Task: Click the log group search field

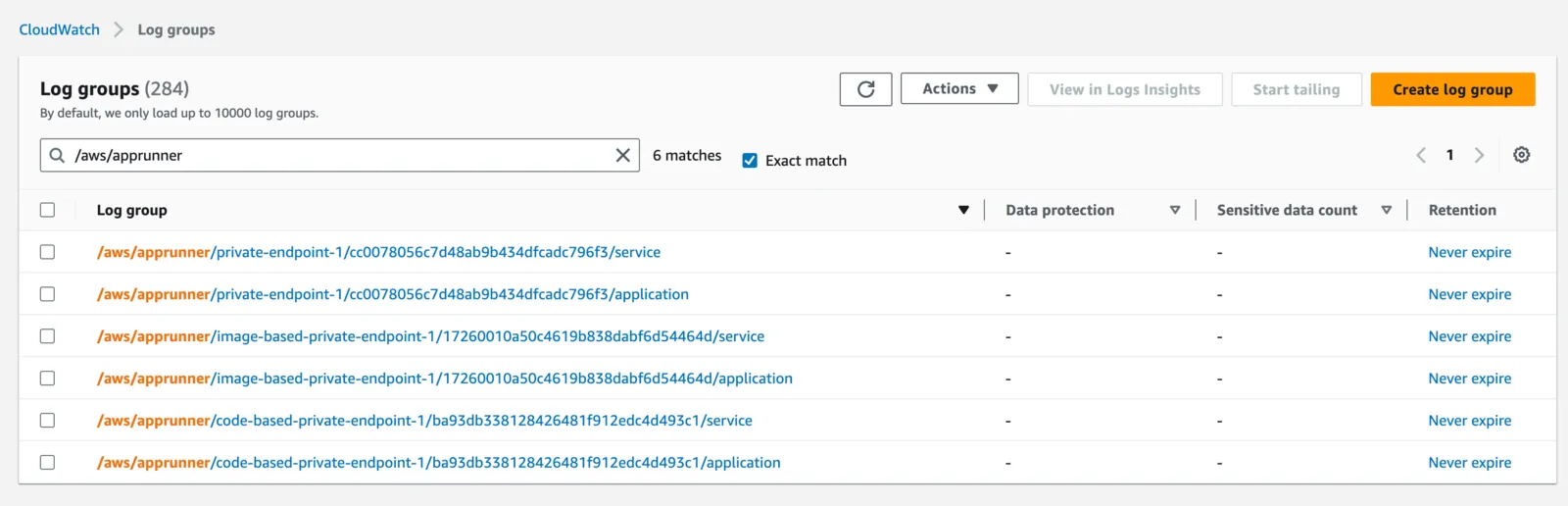Action: [x=340, y=155]
